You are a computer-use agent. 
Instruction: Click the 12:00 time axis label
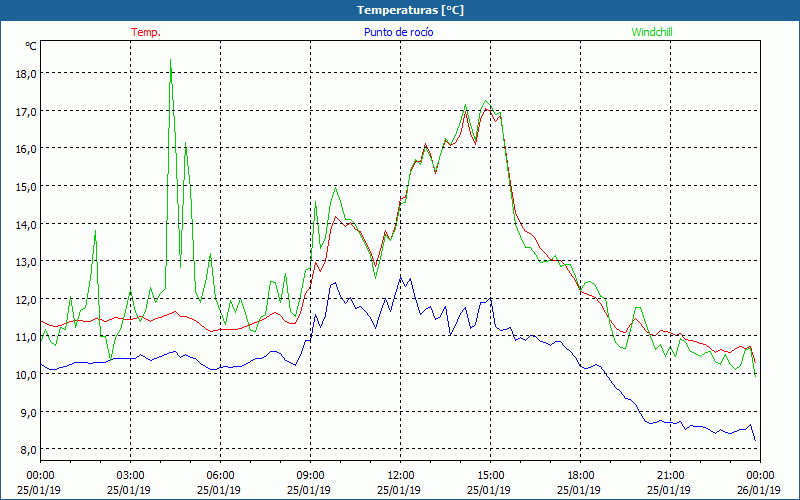(401, 476)
